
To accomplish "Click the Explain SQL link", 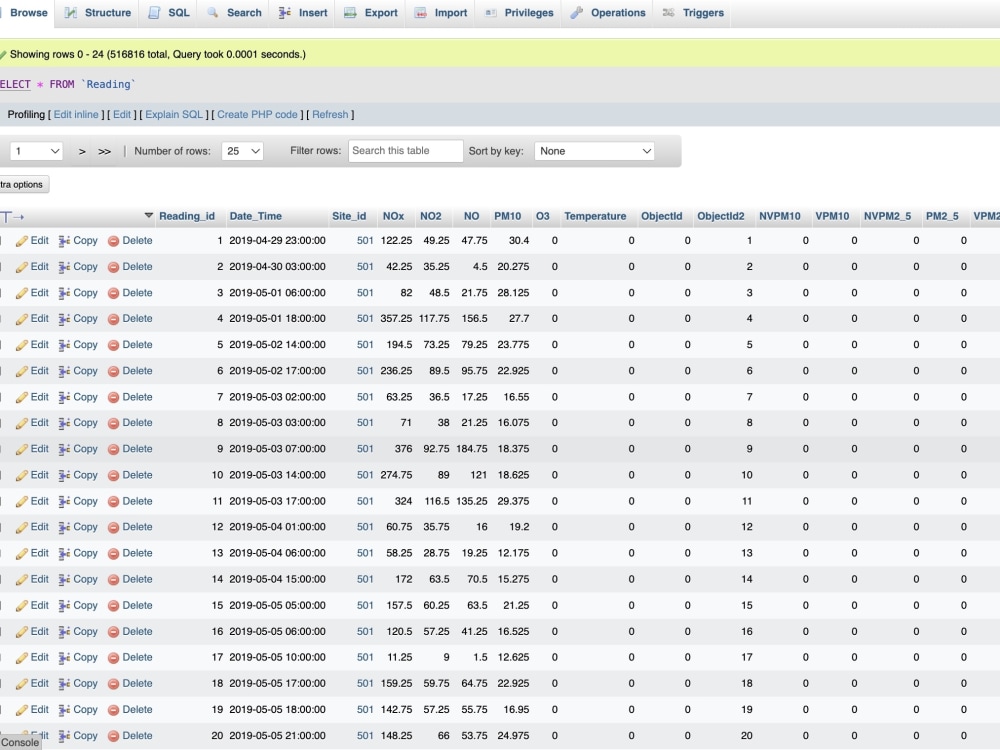I will point(173,115).
